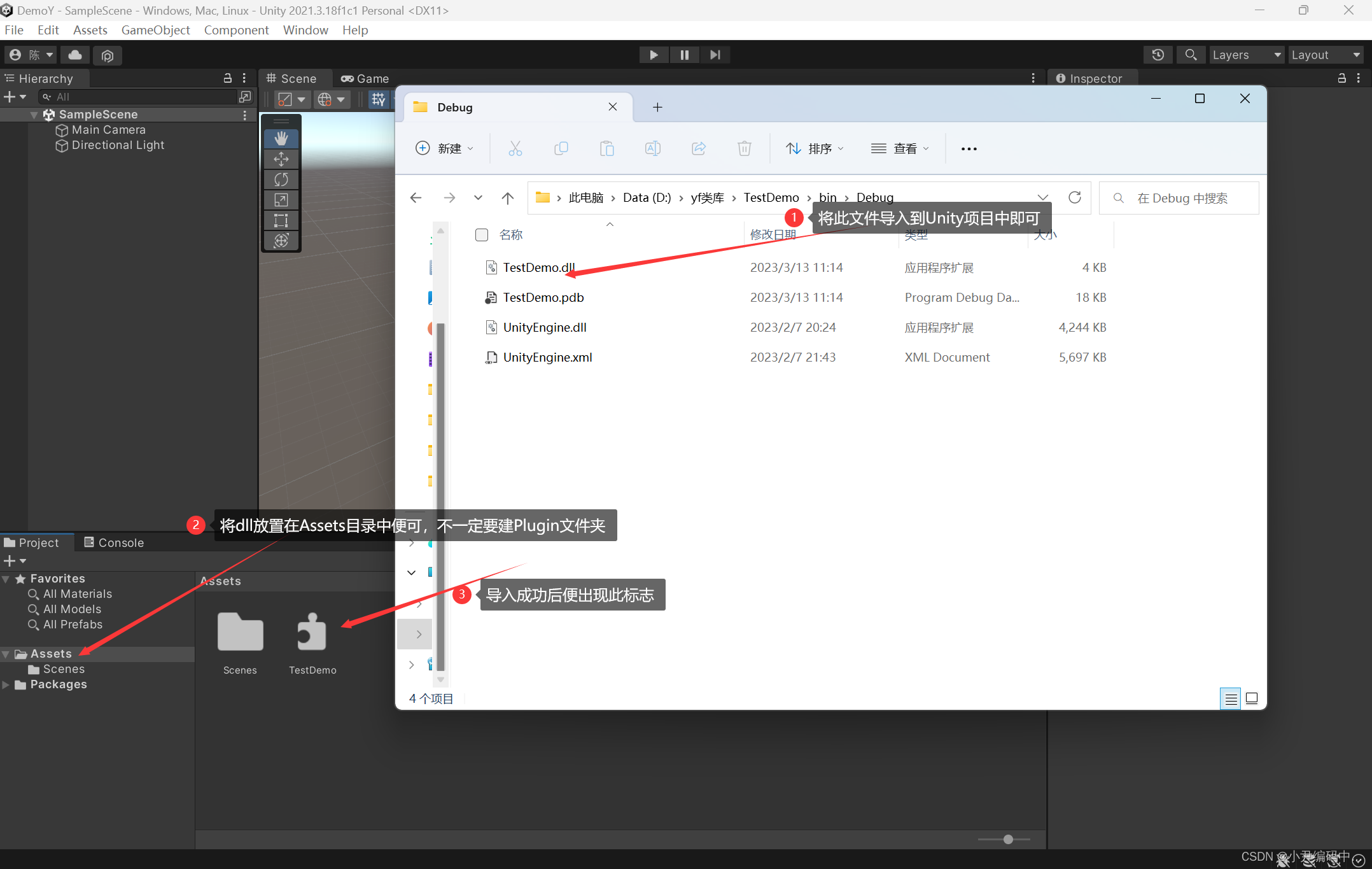The width and height of the screenshot is (1372, 869).
Task: Click the Share icon in Explorer toolbar
Action: coord(699,148)
